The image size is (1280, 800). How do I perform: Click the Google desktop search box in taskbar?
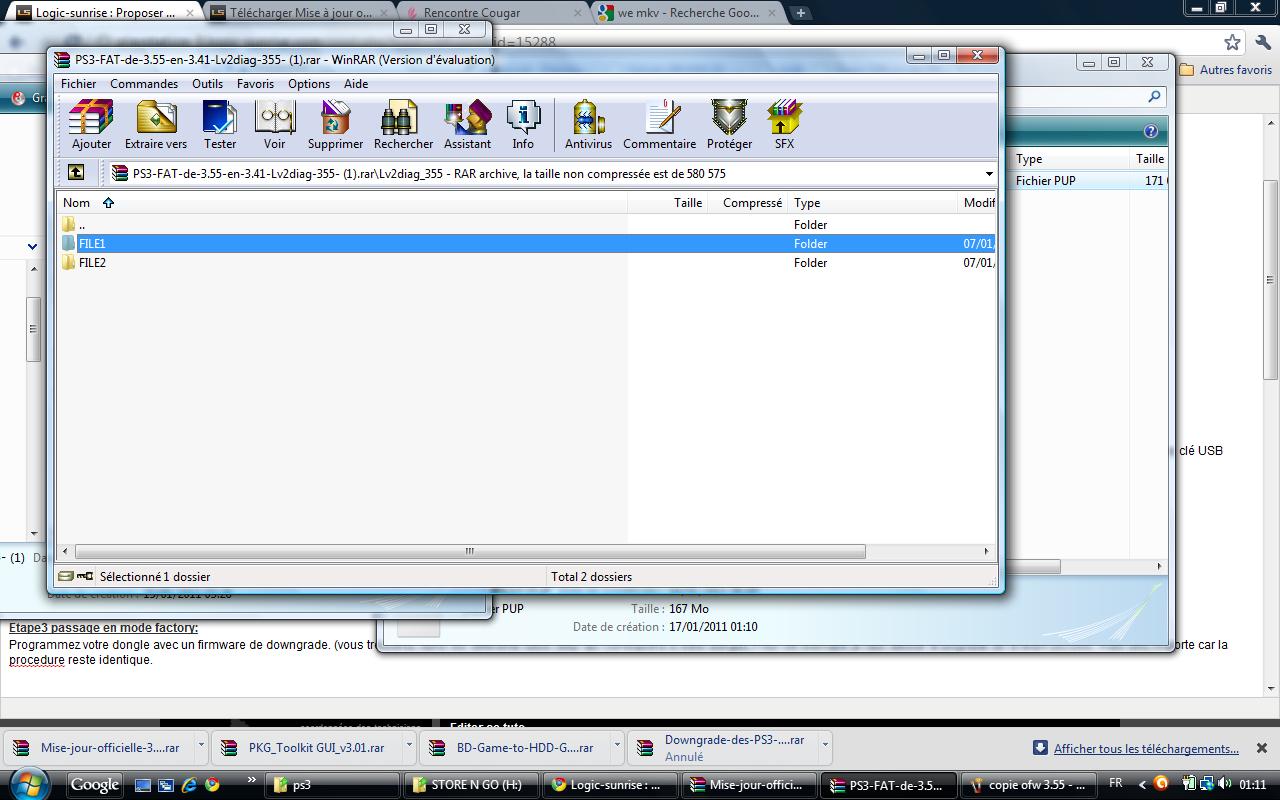click(94, 785)
